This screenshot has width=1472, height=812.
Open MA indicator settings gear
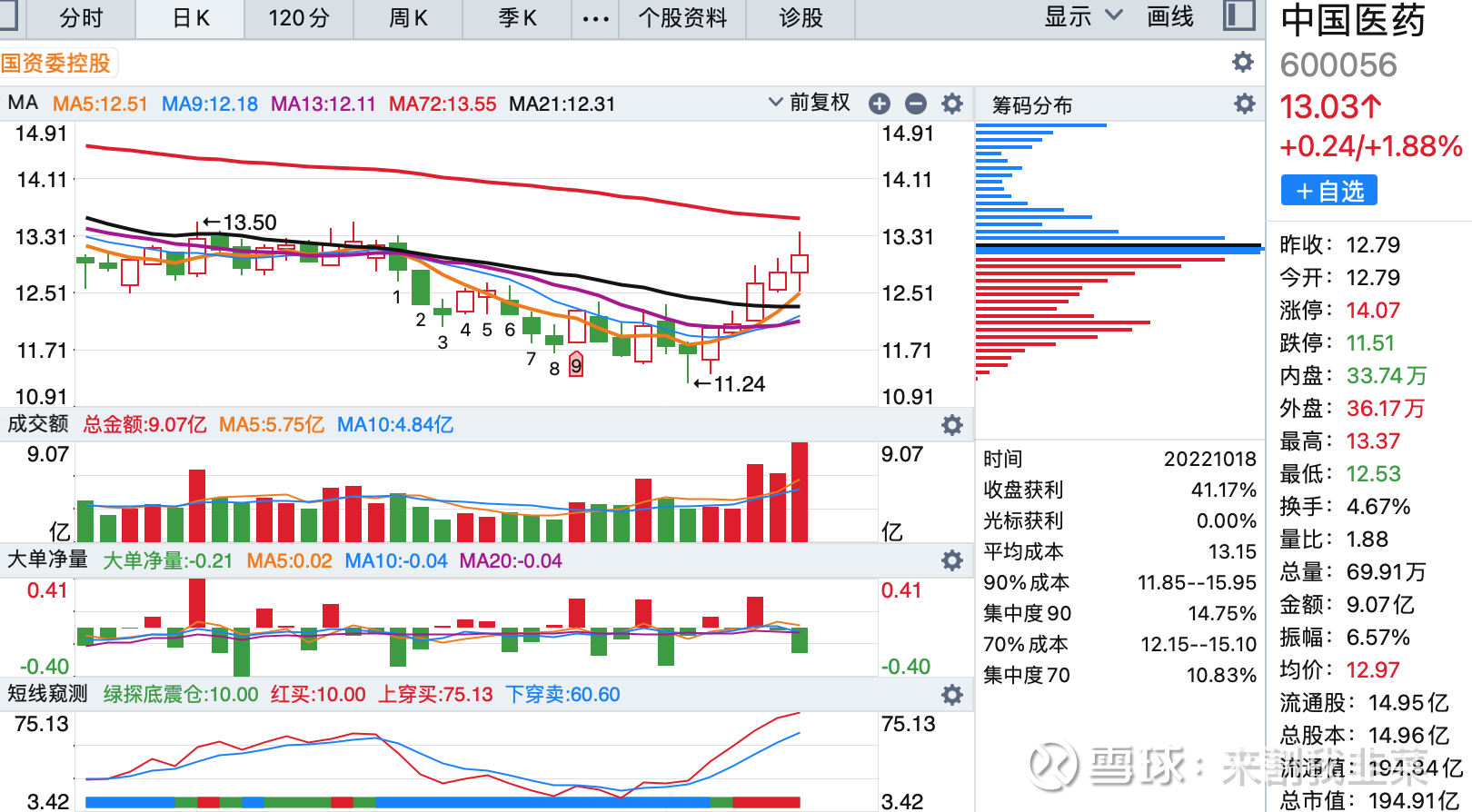click(x=951, y=104)
